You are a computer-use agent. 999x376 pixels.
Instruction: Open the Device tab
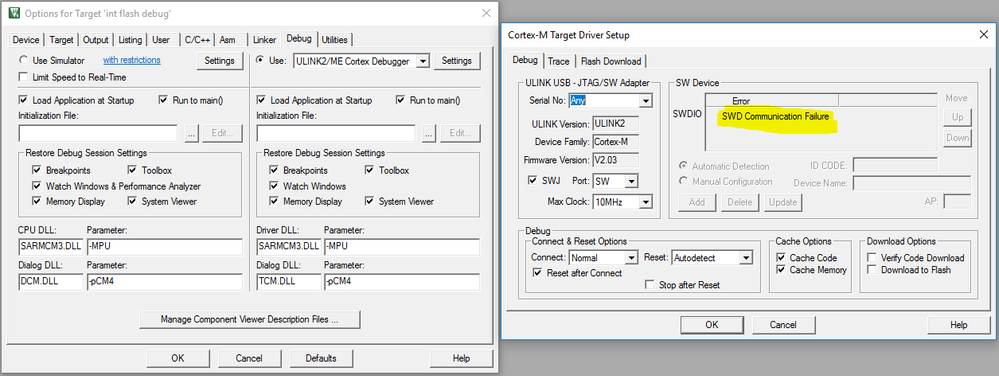pyautogui.click(x=25, y=40)
